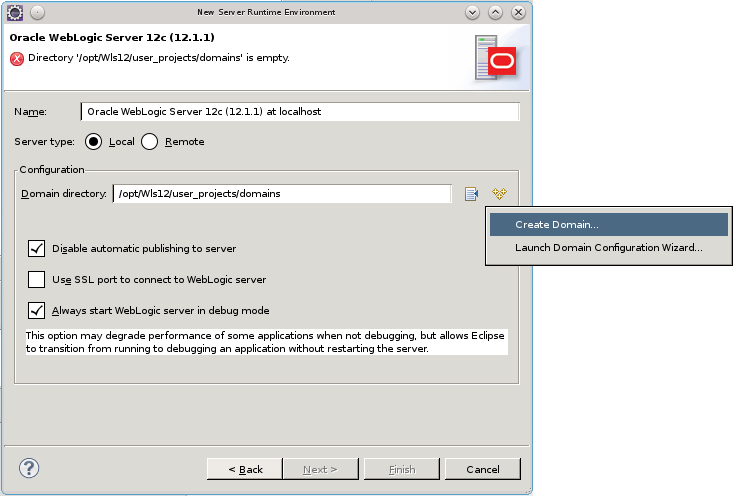Screen dimensions: 734x496
Task: Cancel the server runtime dialog
Action: [x=483, y=469]
